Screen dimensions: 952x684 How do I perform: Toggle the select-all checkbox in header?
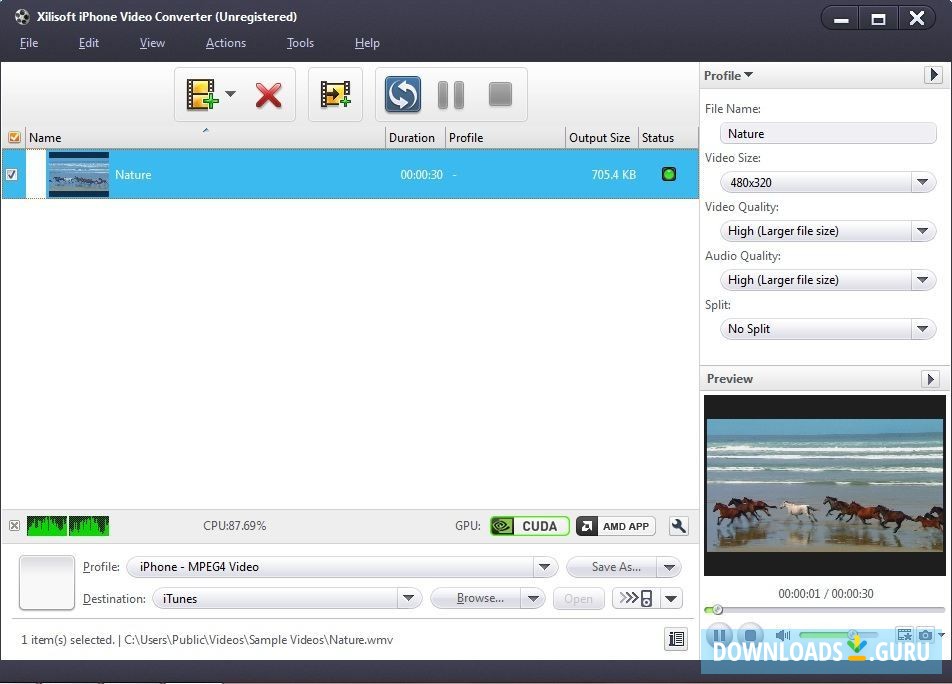coord(13,138)
